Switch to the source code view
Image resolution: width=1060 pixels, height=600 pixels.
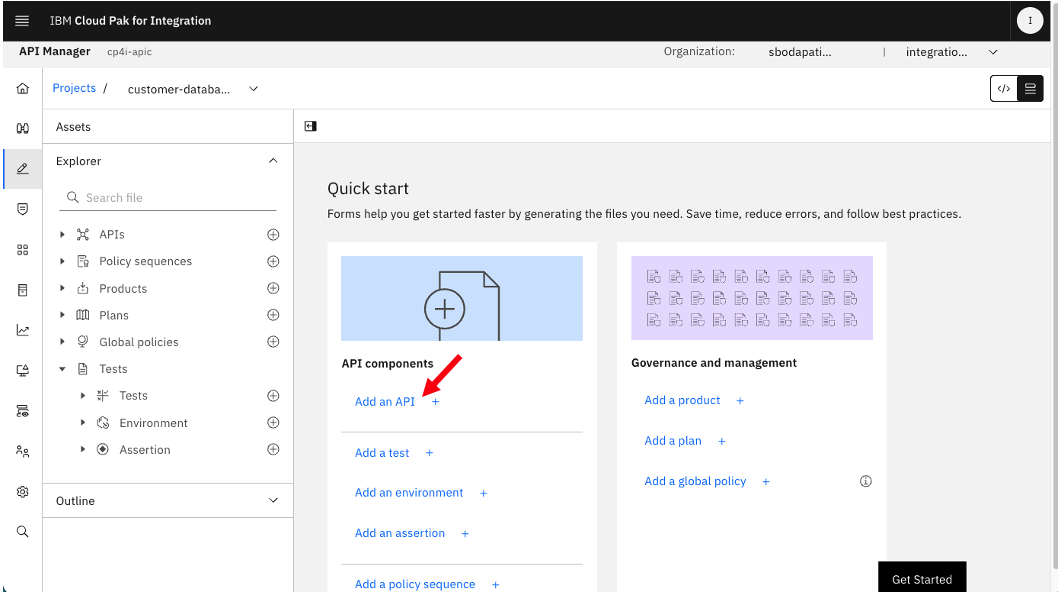pos(1004,89)
